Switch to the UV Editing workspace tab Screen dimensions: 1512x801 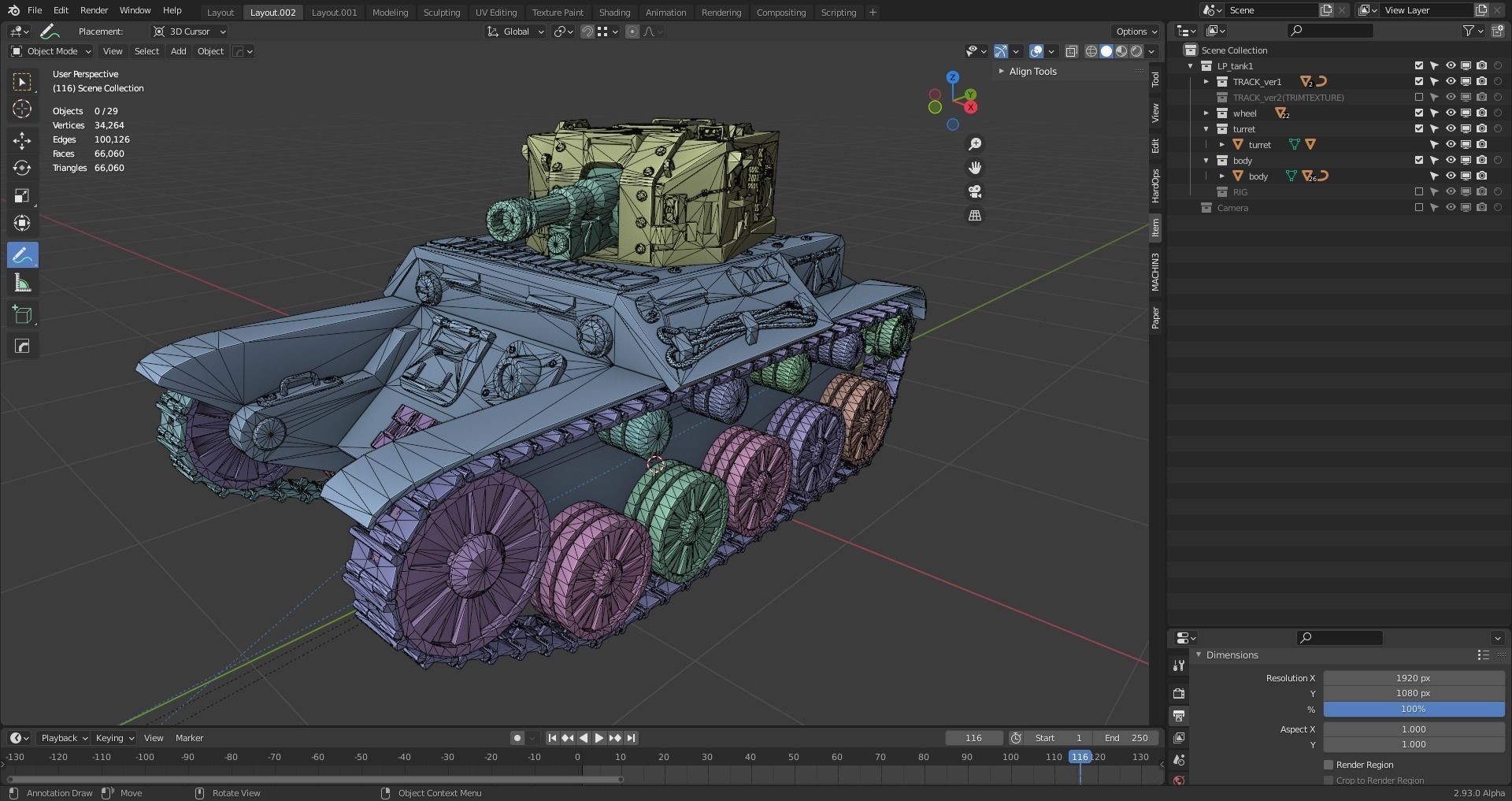click(x=496, y=12)
